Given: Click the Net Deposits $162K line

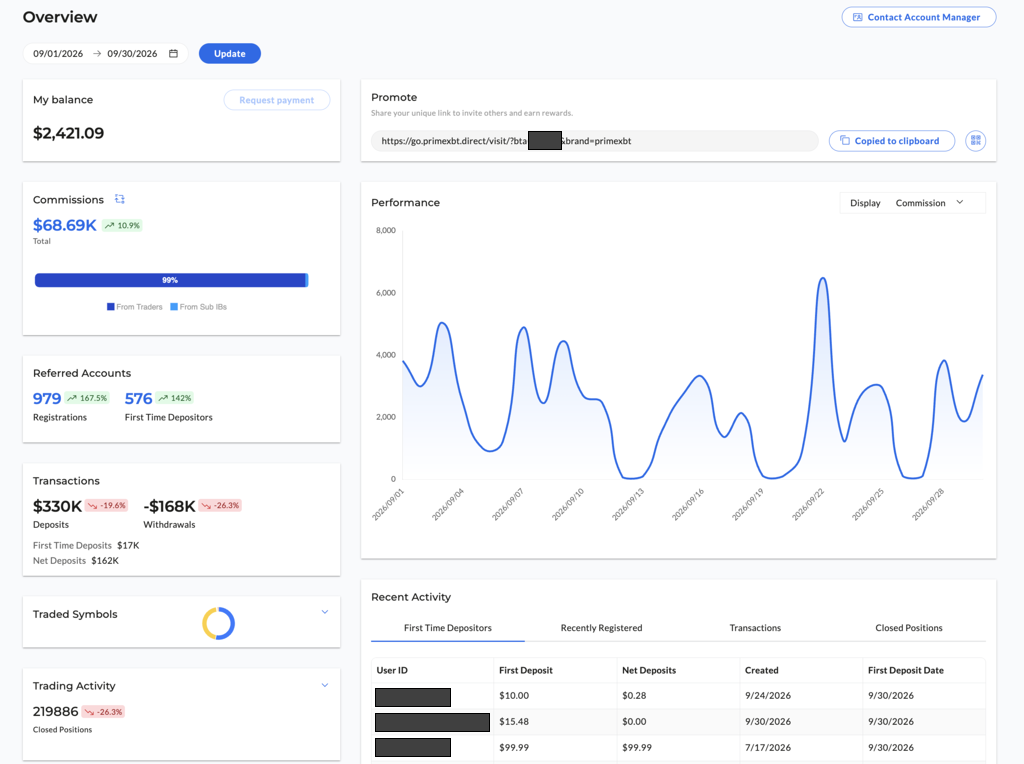Looking at the screenshot, I should tap(76, 560).
